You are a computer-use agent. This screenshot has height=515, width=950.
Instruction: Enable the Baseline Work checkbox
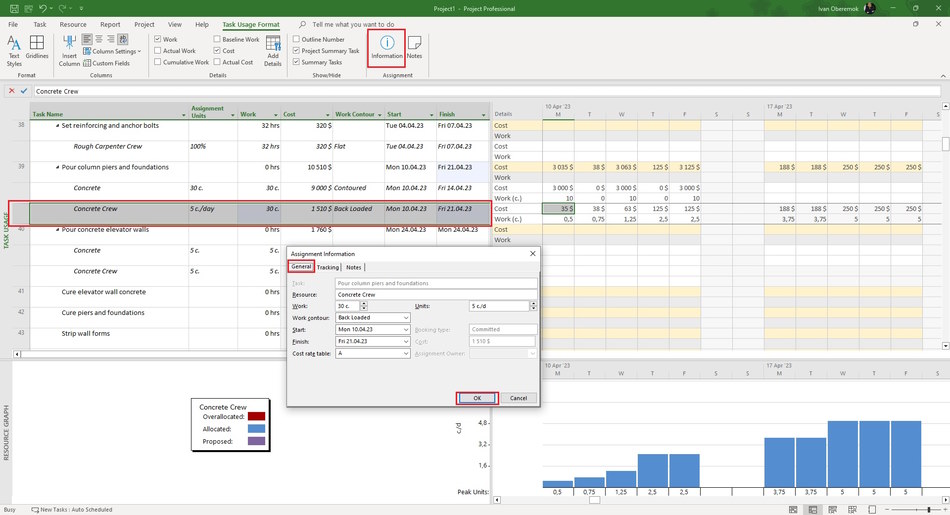tap(217, 39)
